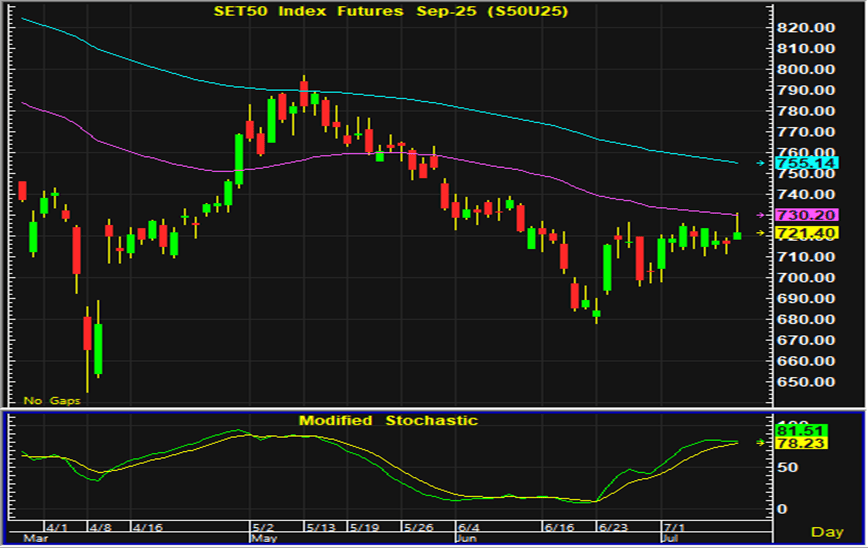
Task: Click the May month label on the time axis
Action: pos(262,538)
